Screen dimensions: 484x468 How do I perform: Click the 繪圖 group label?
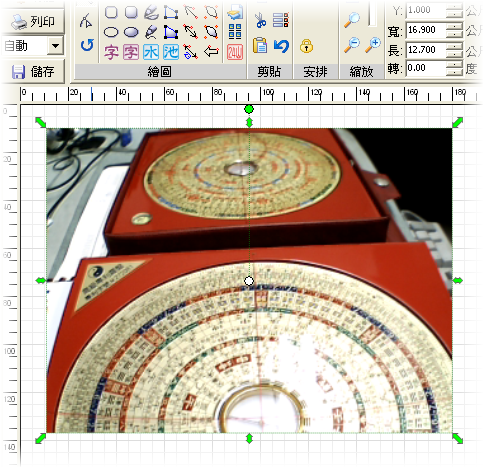(159, 71)
